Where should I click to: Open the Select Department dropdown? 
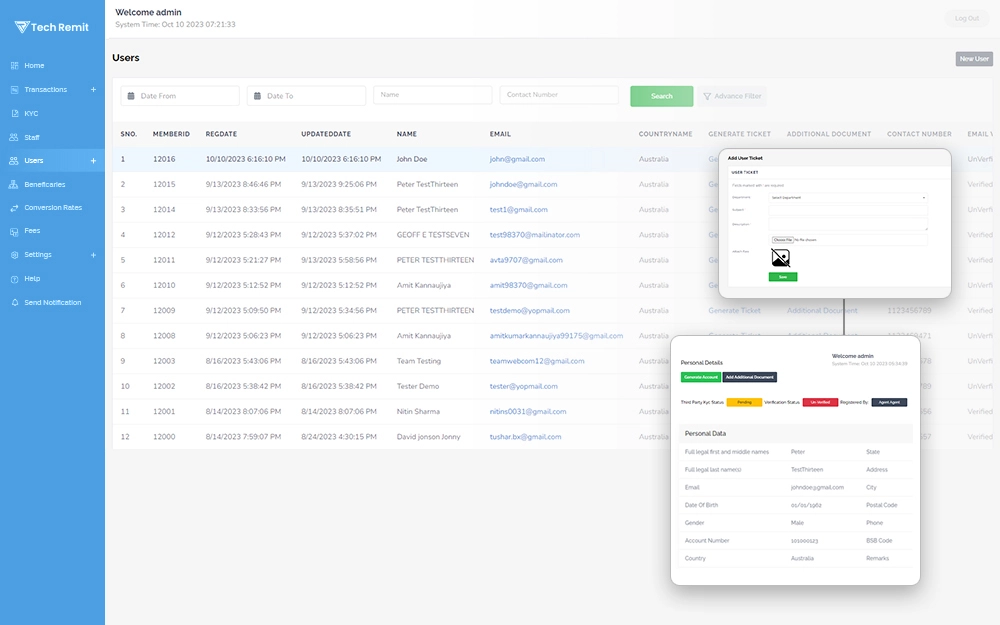848,198
